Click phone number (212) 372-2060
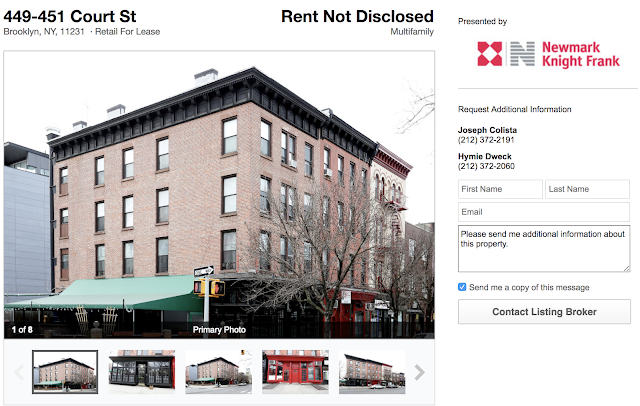 [x=486, y=166]
